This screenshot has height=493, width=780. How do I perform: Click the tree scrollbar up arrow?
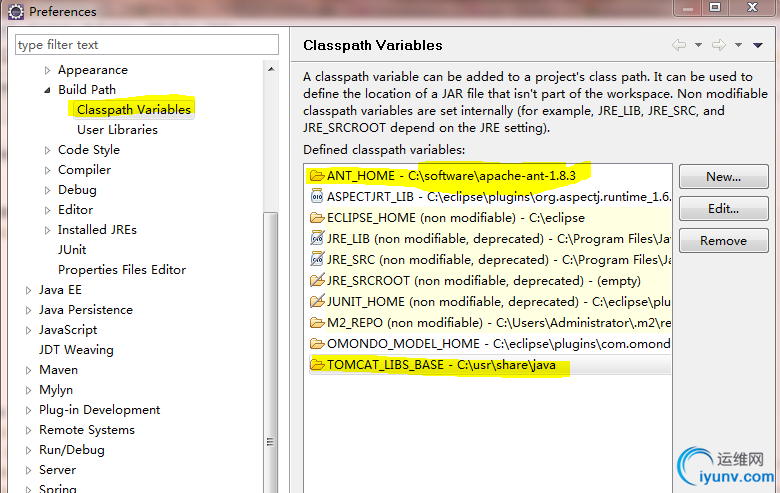(271, 69)
